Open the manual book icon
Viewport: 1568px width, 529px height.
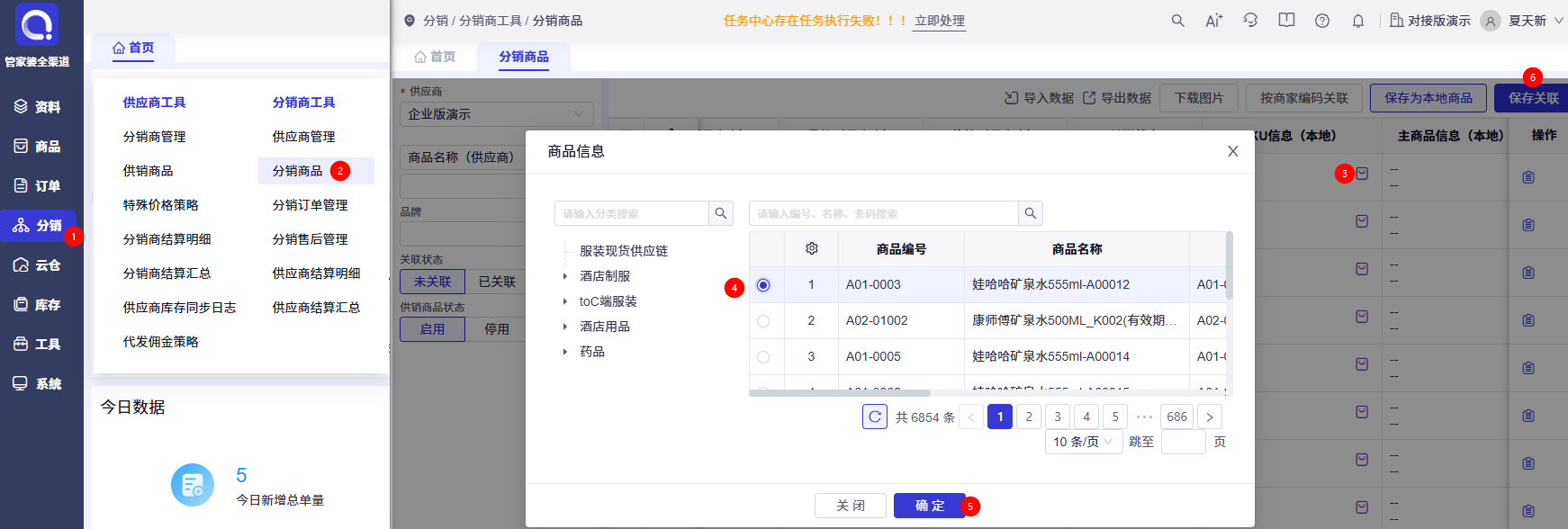1286,21
